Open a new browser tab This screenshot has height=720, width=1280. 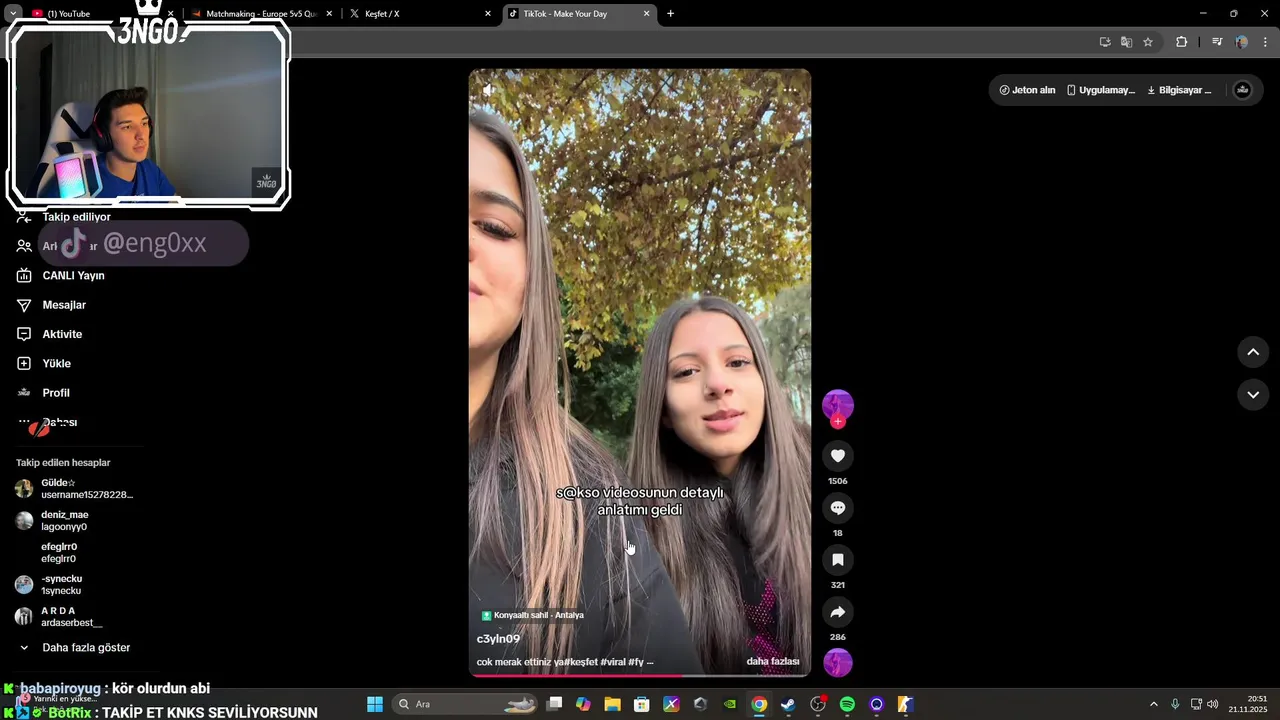[670, 14]
